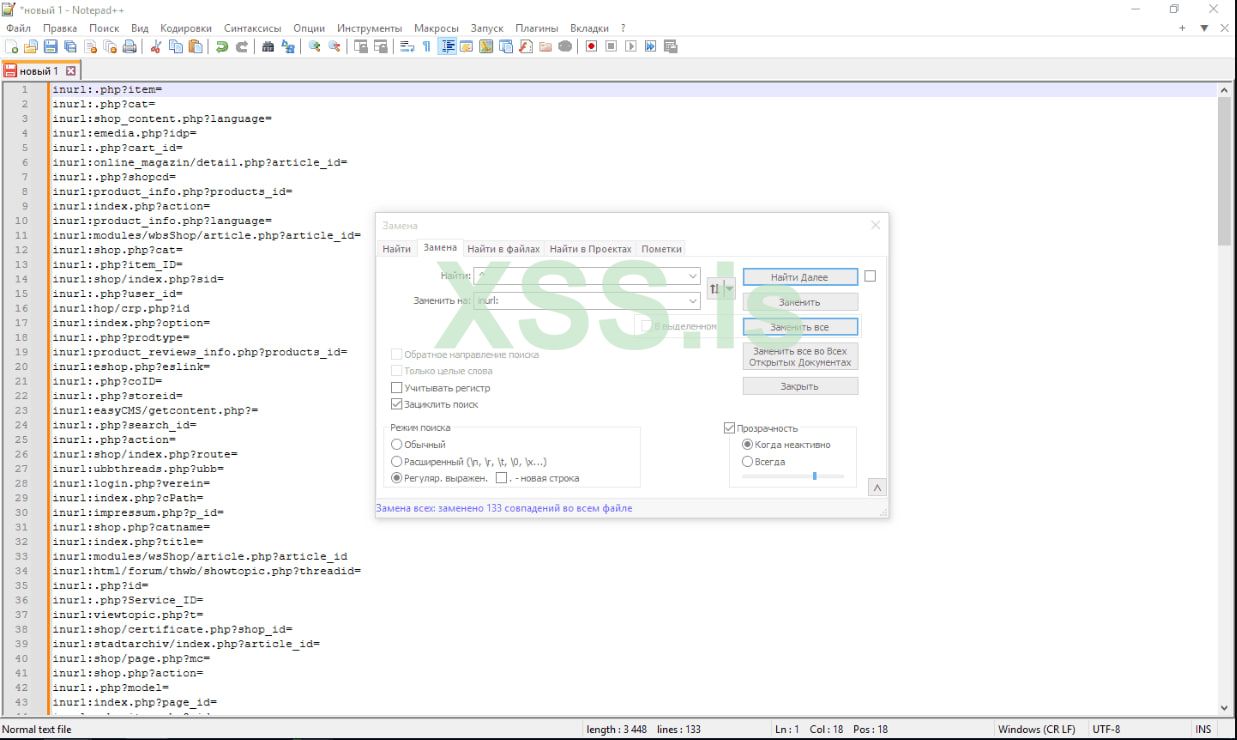
Task: Tick the checkbox beside "Найти Далее"
Action: (870, 276)
